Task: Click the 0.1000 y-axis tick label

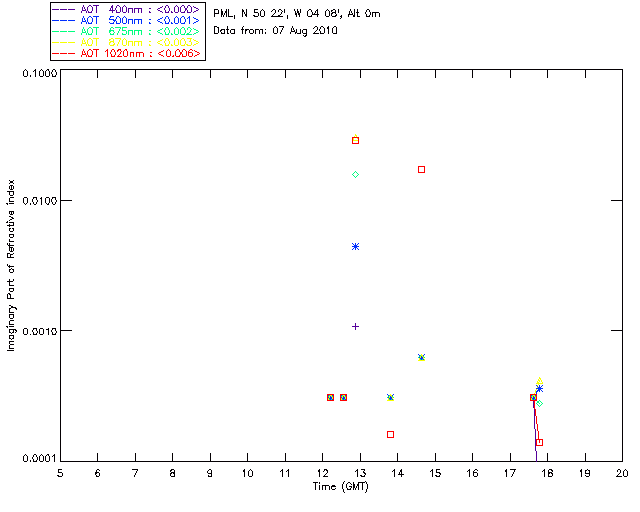Action: coord(40,73)
